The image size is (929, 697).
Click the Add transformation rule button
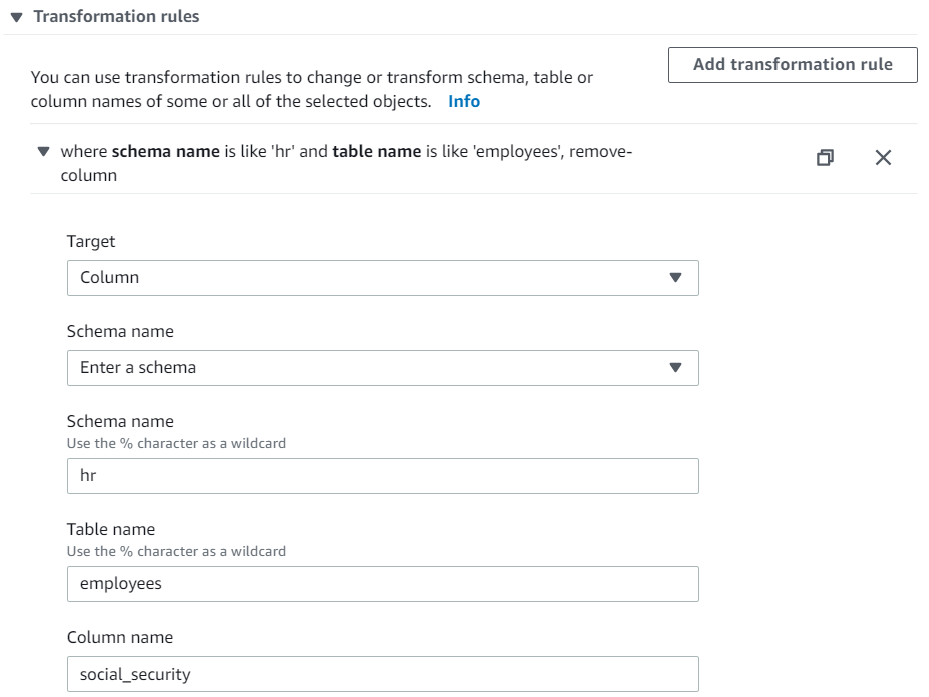792,65
